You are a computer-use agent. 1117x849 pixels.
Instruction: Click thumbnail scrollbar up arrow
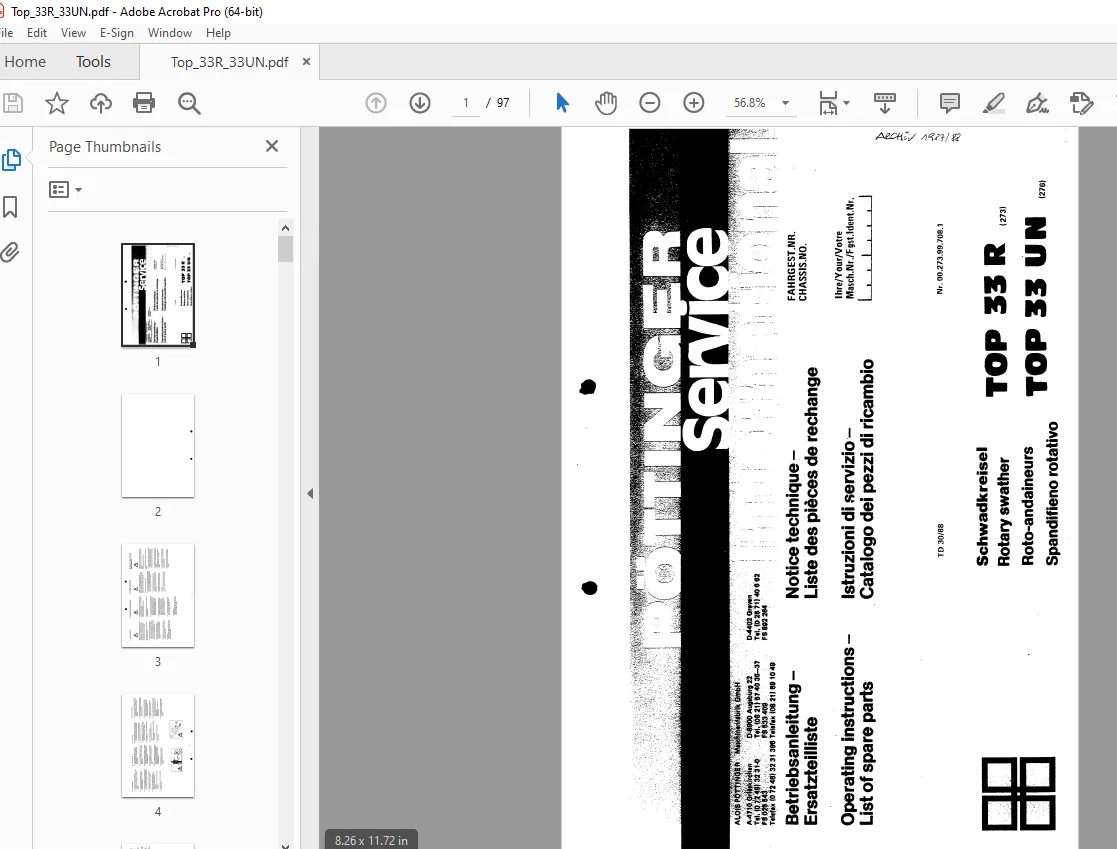[x=286, y=228]
